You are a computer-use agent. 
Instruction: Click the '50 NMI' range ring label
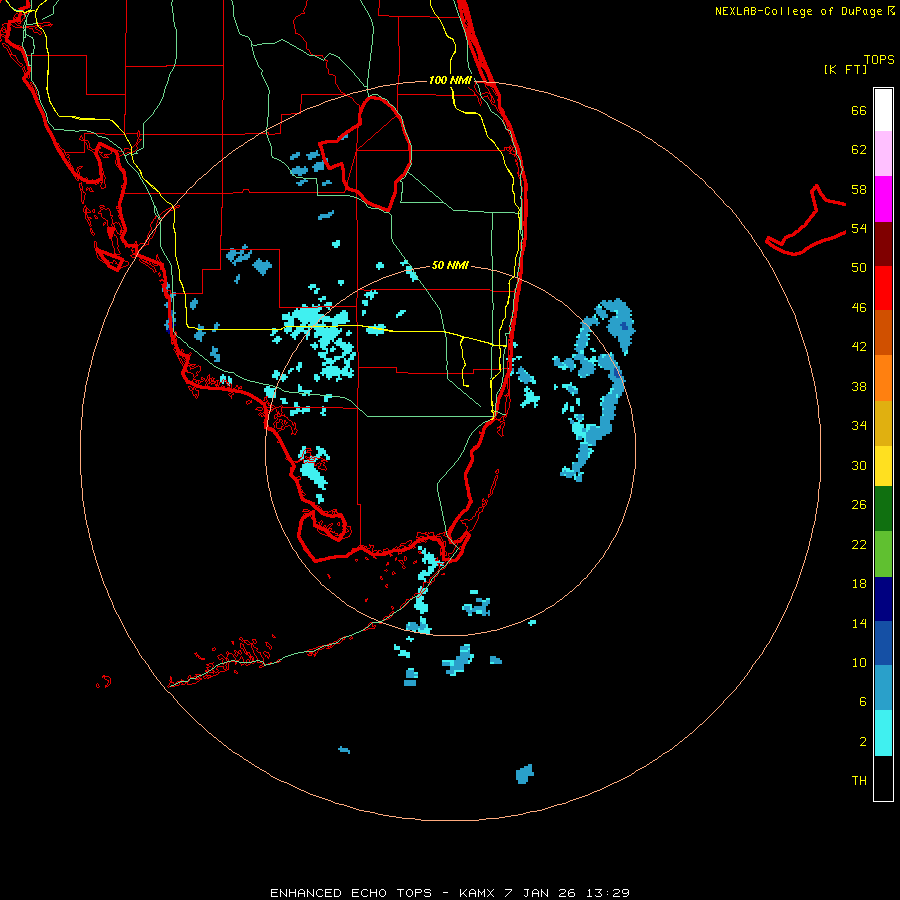(x=450, y=265)
